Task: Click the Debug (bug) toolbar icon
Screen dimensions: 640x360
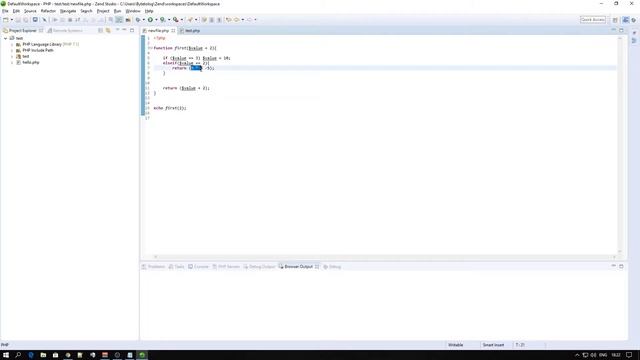Action: (x=138, y=20)
